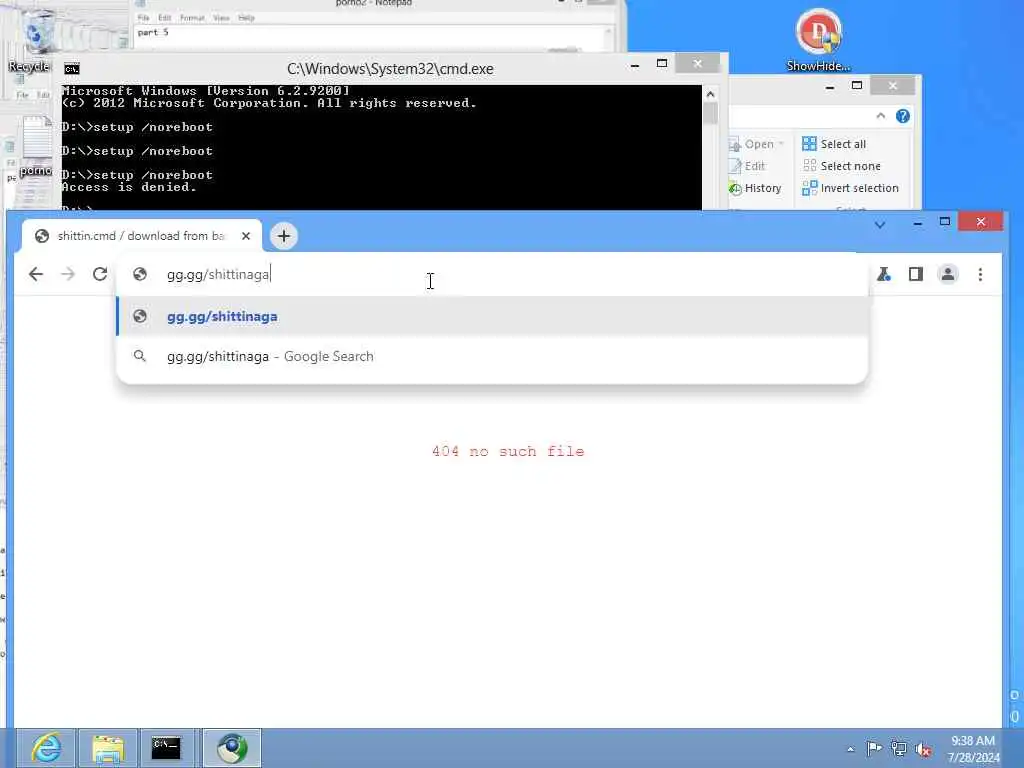Show hidden tray icons arrow
This screenshot has width=1024, height=768.
pos(850,749)
